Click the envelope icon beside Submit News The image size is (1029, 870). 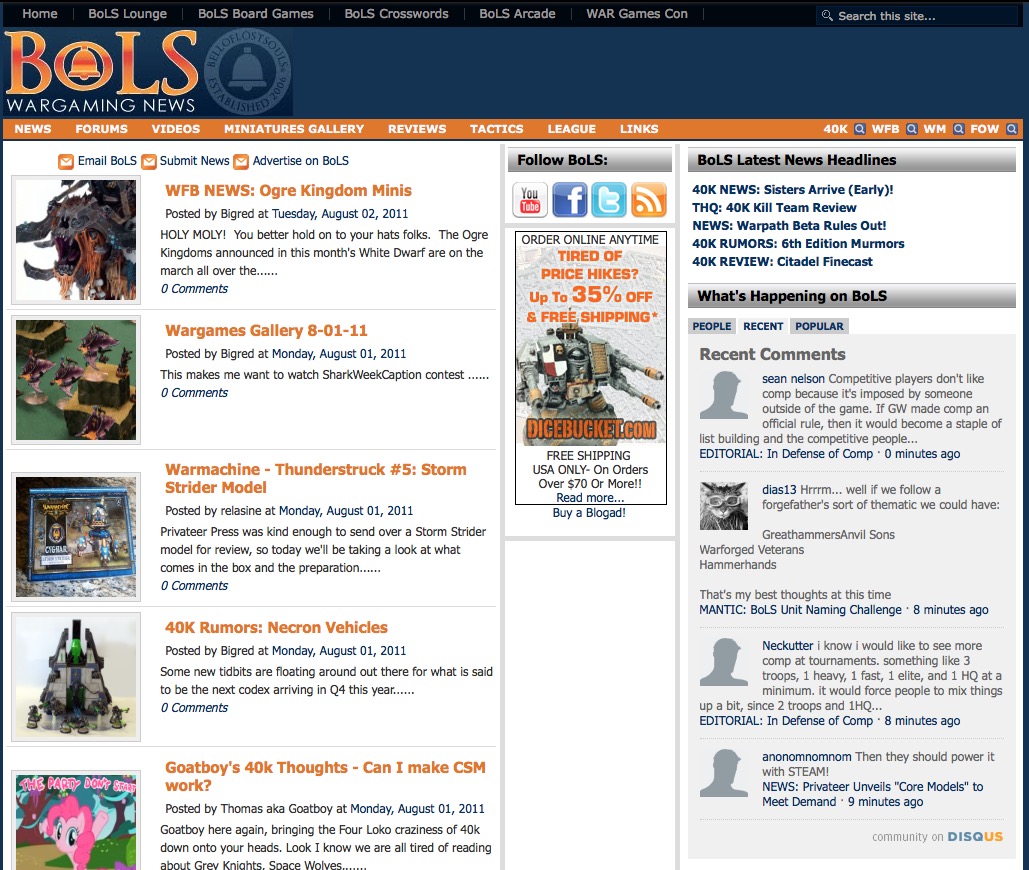coord(149,161)
